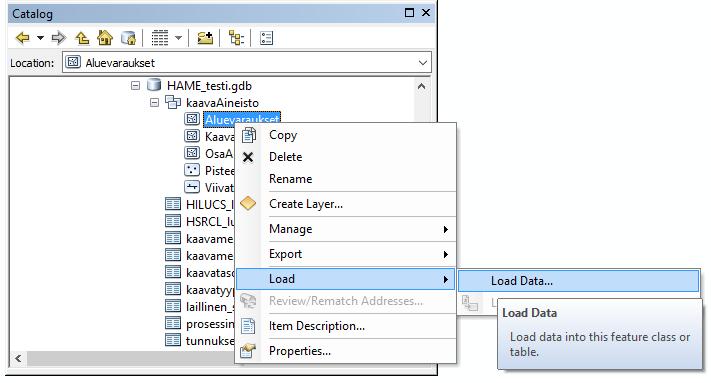The height and width of the screenshot is (383, 711).
Task: Close the Catalog window
Action: 426,13
